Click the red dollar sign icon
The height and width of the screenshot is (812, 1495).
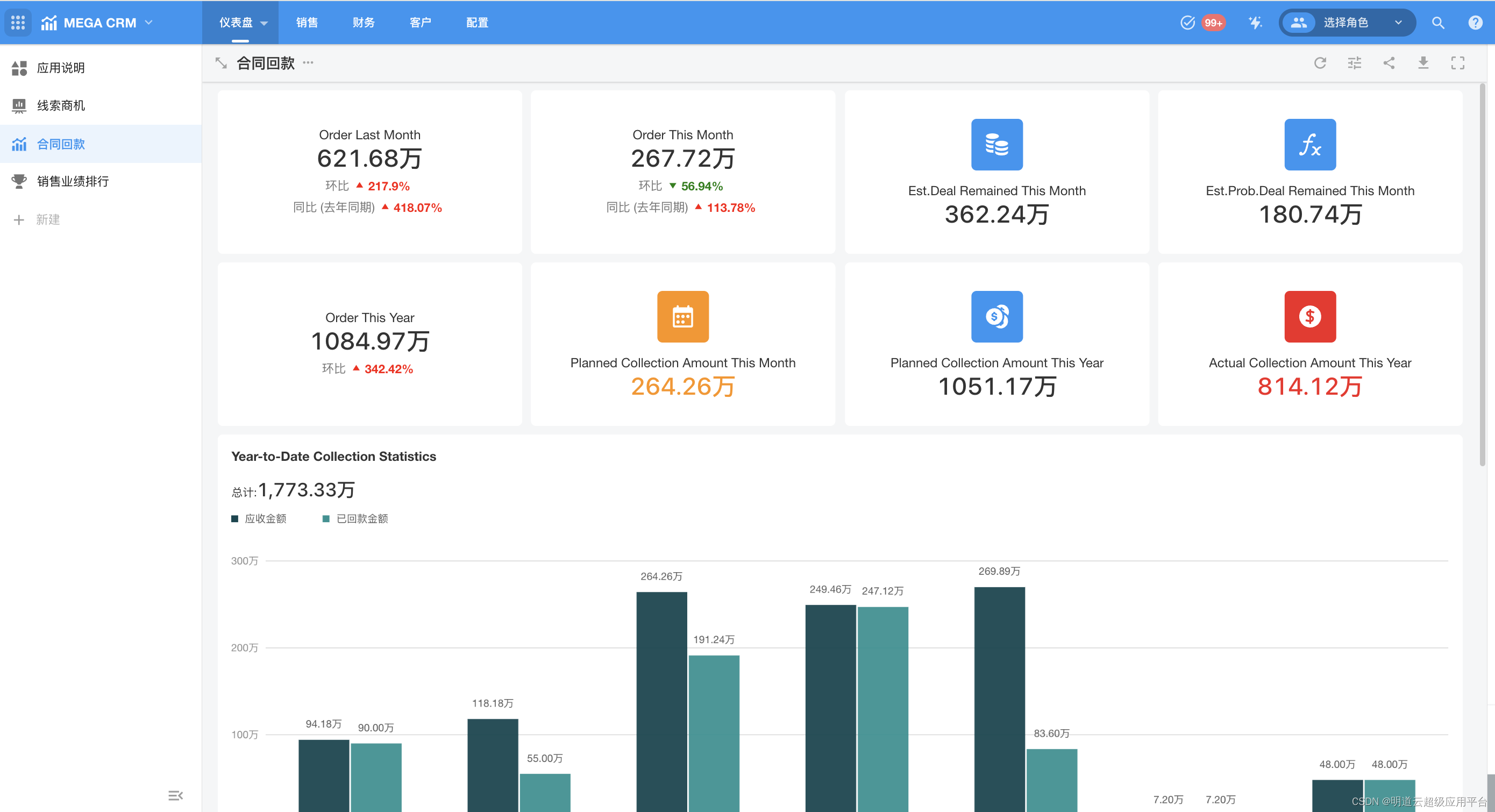1310,316
